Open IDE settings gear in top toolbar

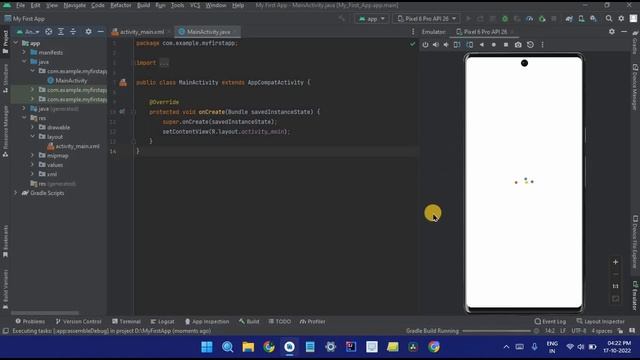(621, 19)
